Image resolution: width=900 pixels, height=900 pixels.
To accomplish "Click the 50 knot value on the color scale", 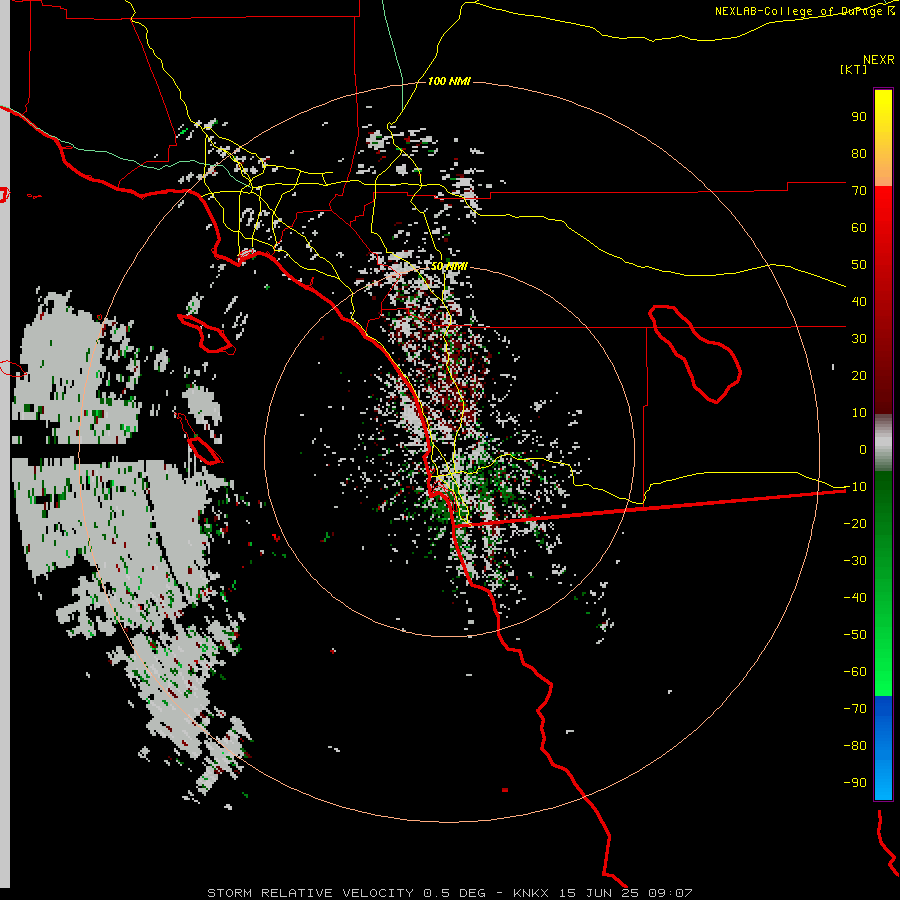I will (x=859, y=265).
